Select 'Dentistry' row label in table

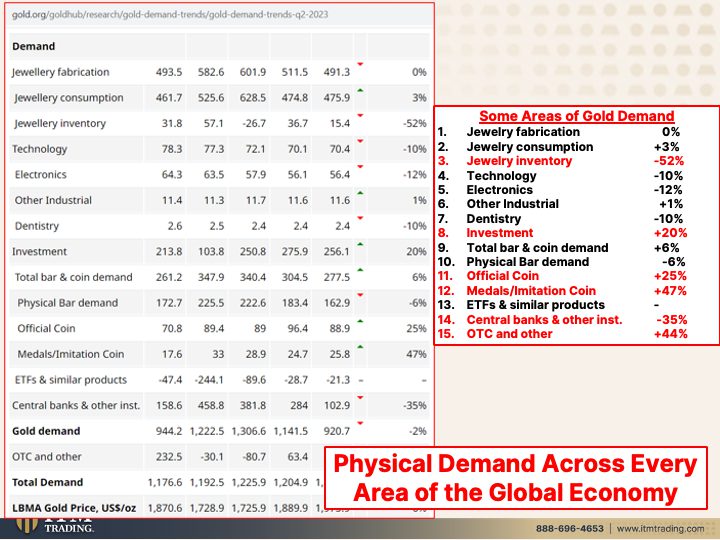[37, 226]
